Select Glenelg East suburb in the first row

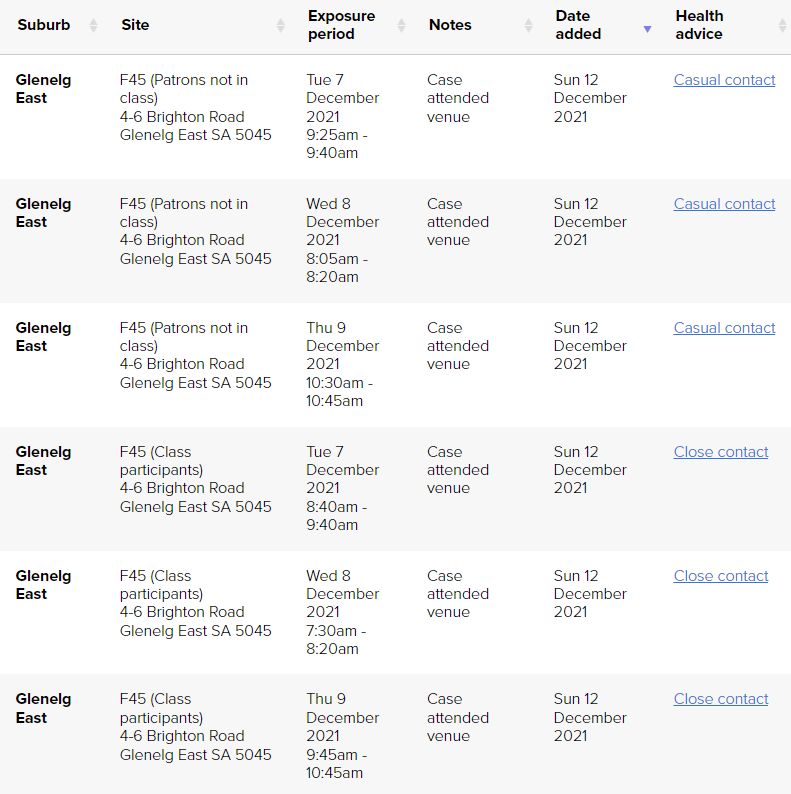[43, 89]
